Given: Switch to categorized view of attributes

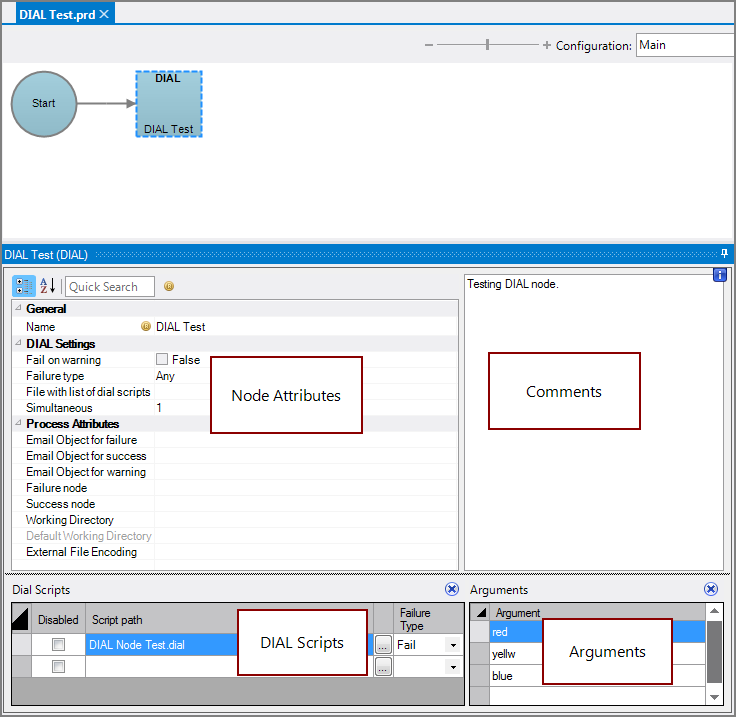Looking at the screenshot, I should 23,286.
